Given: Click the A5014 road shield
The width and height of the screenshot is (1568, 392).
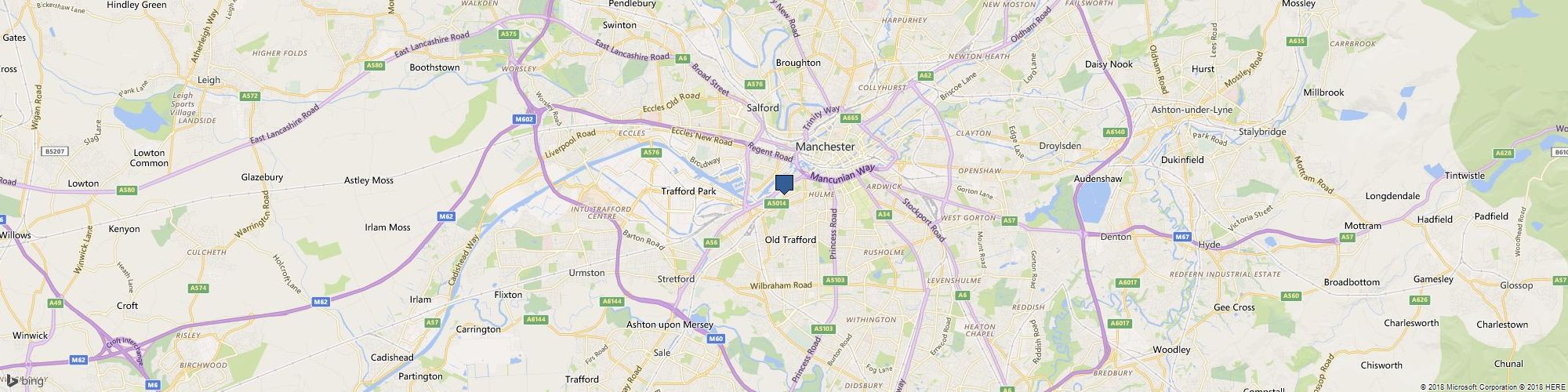Looking at the screenshot, I should 776,203.
